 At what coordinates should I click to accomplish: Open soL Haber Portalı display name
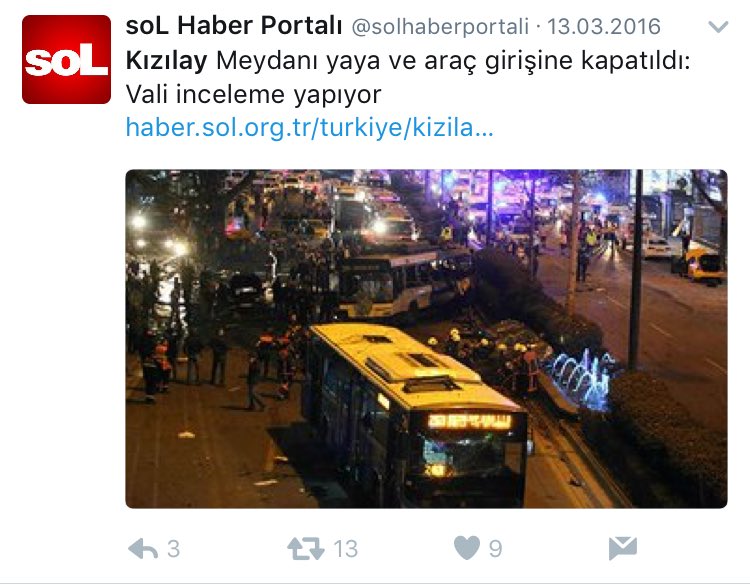(x=234, y=25)
